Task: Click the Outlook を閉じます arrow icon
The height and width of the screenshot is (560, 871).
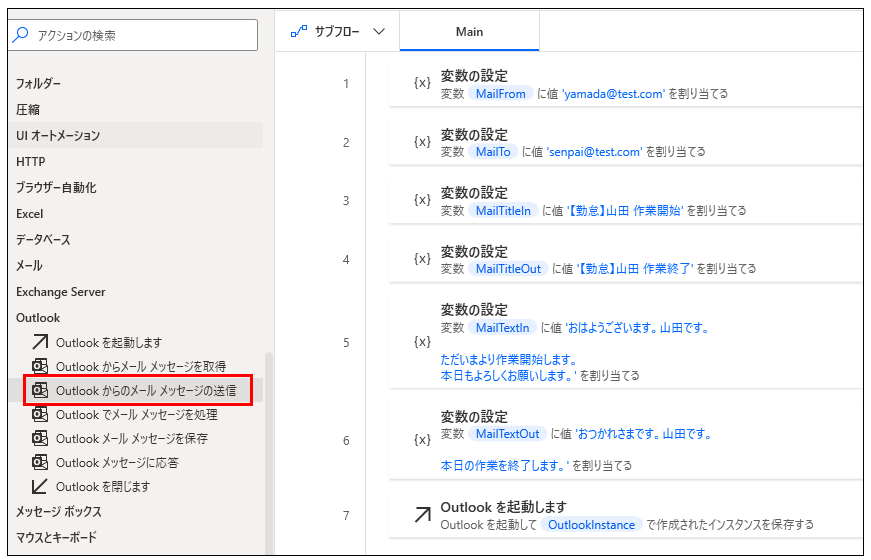Action: [x=40, y=486]
